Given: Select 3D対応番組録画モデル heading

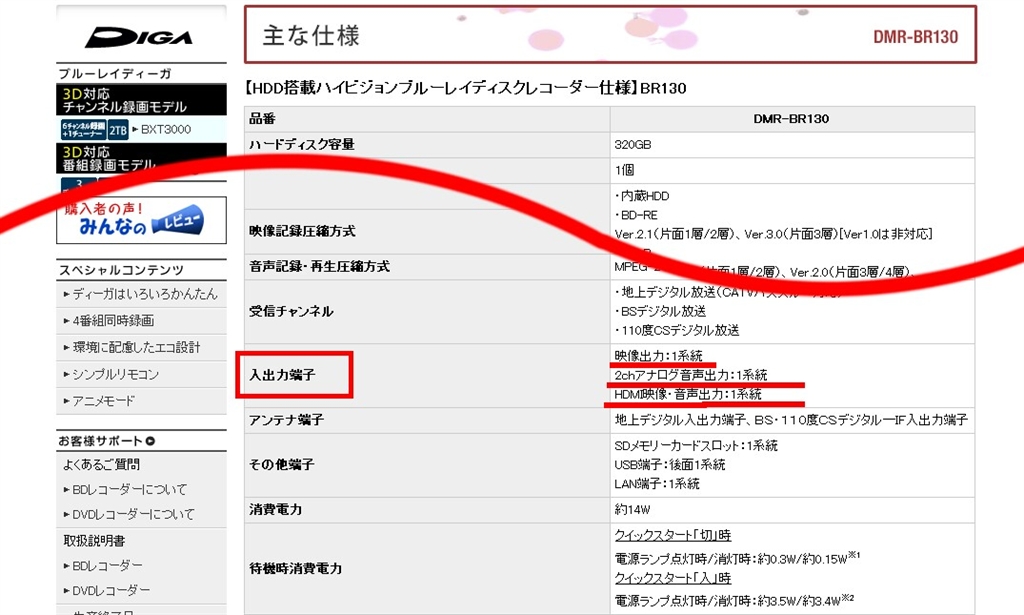Looking at the screenshot, I should tap(141, 158).
